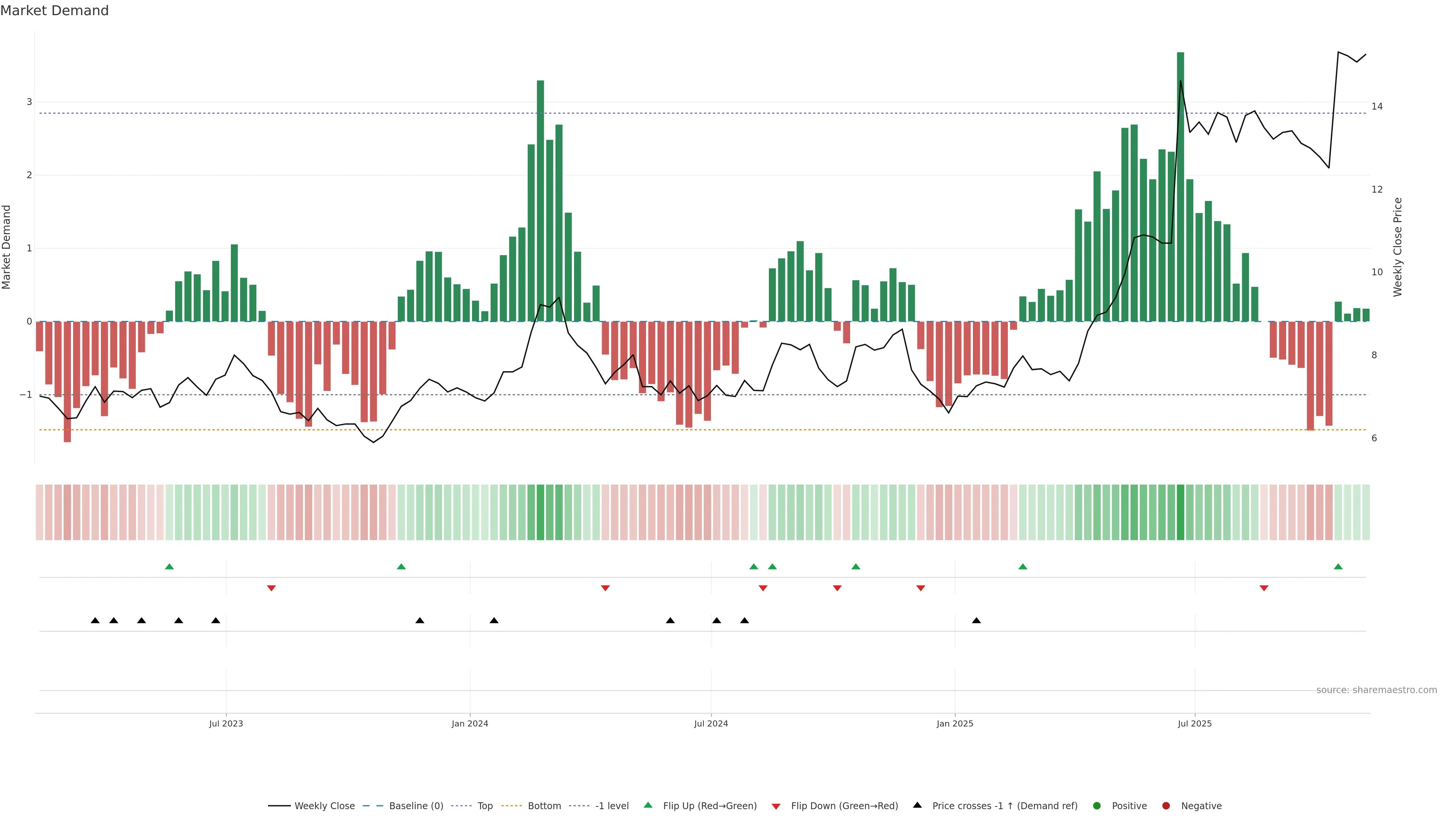Click the Jan 2024 x-axis label

tap(470, 723)
